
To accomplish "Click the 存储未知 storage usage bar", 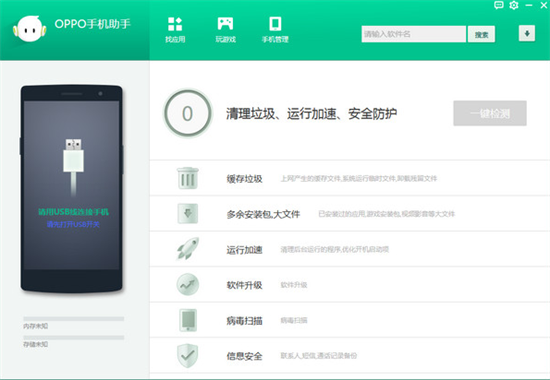I will point(74,338).
